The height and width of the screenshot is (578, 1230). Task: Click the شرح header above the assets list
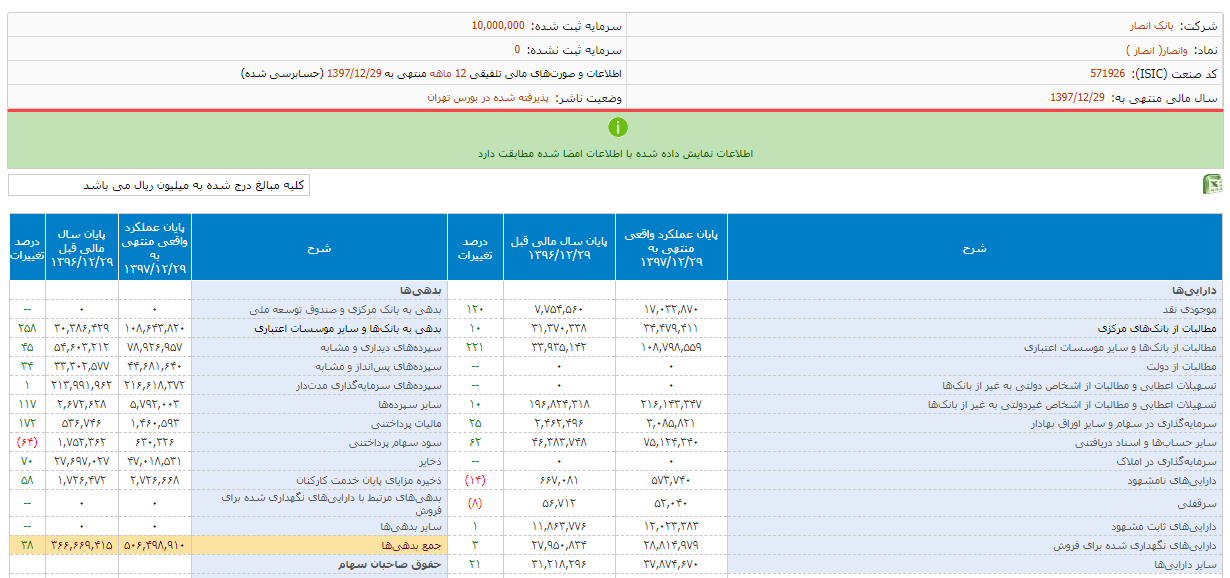pyautogui.click(x=976, y=247)
